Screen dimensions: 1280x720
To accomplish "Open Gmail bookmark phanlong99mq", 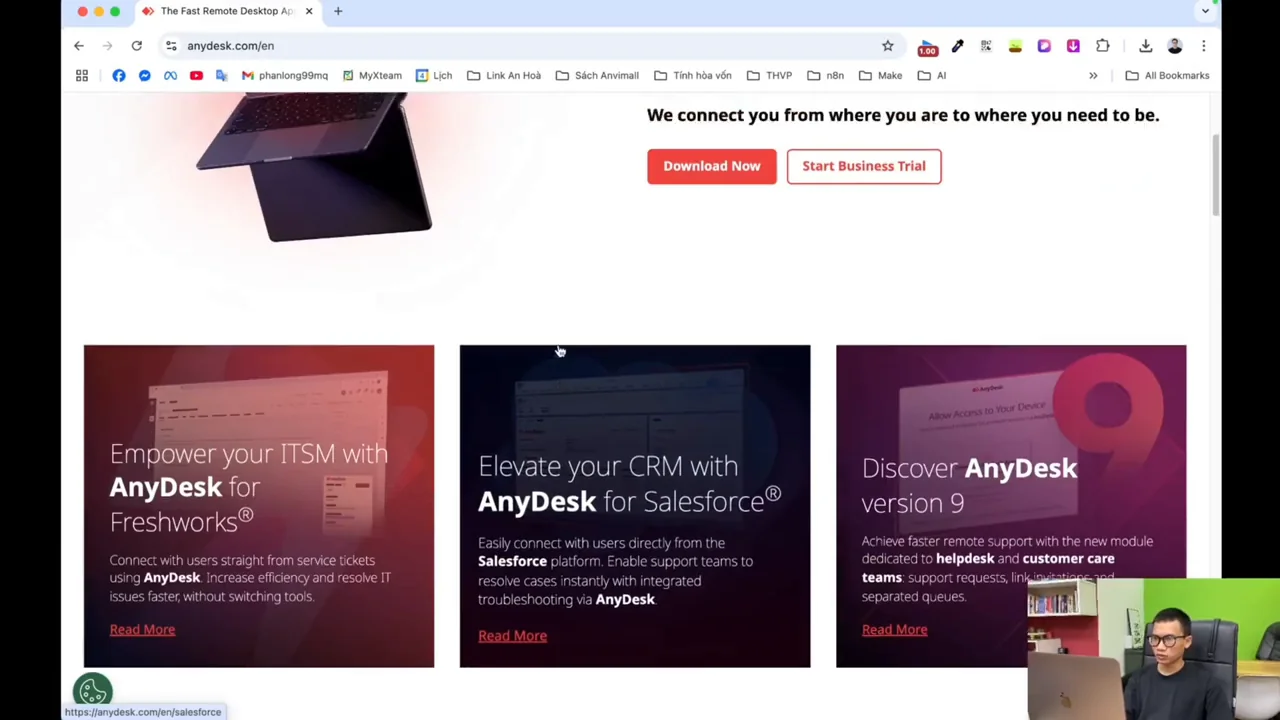I will tap(285, 75).
